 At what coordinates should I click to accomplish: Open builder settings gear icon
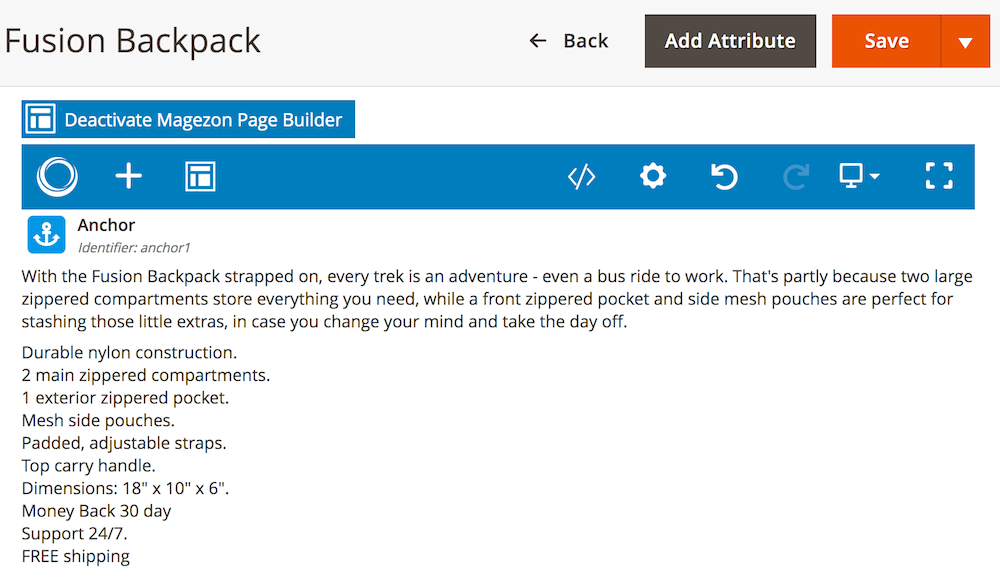coord(653,176)
